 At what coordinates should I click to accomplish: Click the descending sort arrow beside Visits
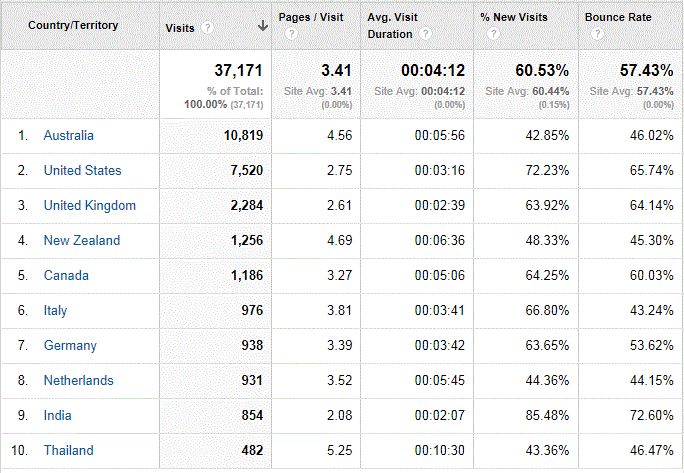(262, 27)
